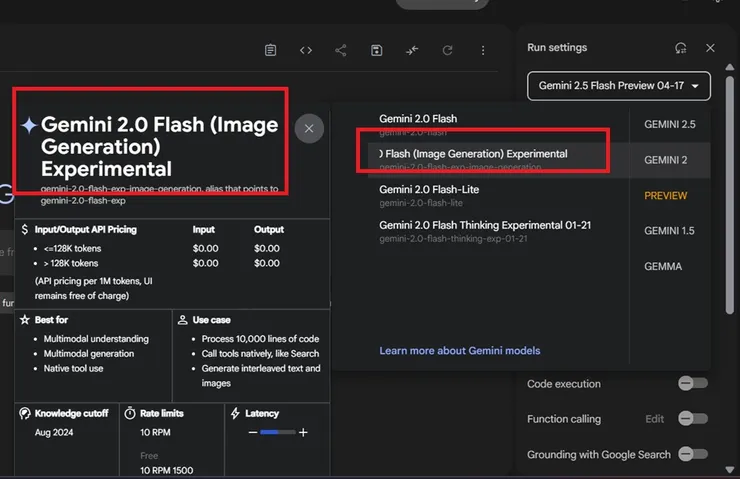
Task: Click the Save prompt floppy disk icon
Action: coord(376,50)
